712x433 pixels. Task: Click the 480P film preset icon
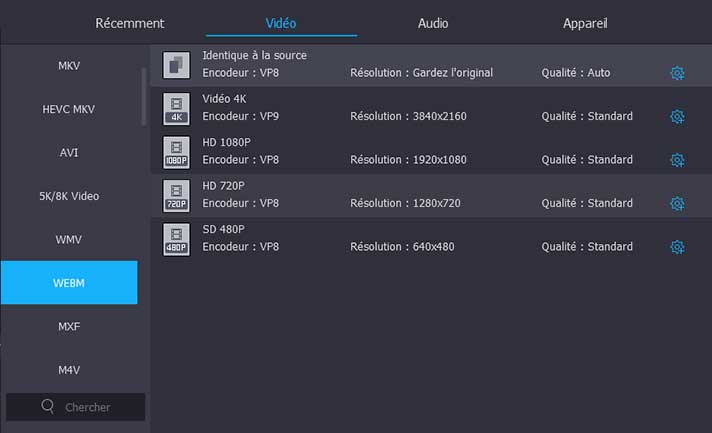[x=176, y=239]
